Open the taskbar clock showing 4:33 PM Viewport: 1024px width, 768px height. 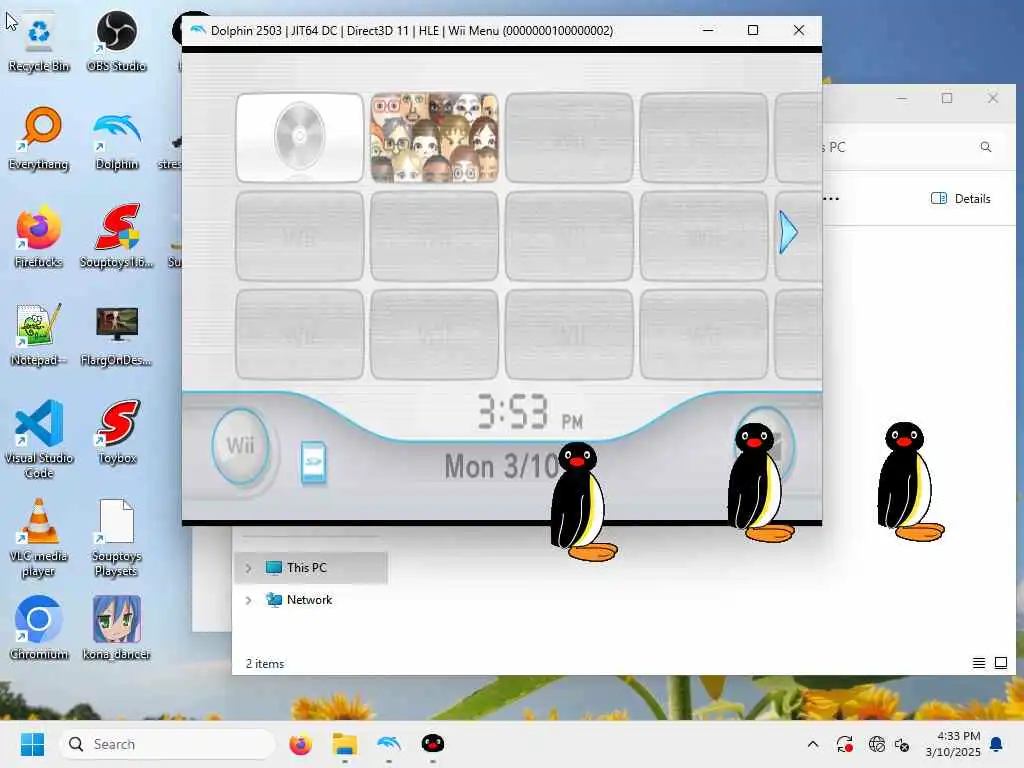click(953, 744)
